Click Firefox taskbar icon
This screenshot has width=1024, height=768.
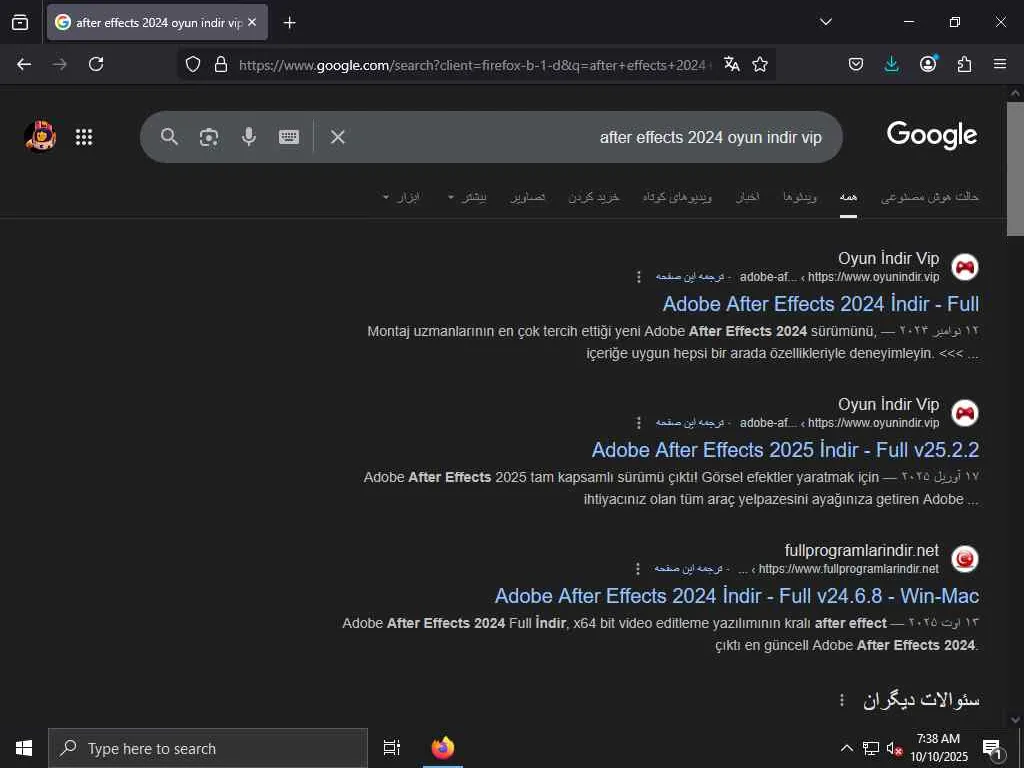(443, 748)
